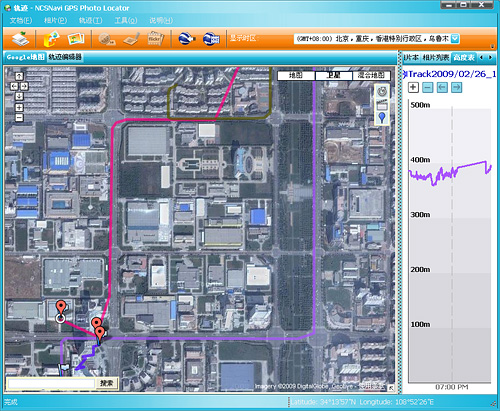Select 卫星 satellite view type
The height and width of the screenshot is (411, 500).
(334, 75)
